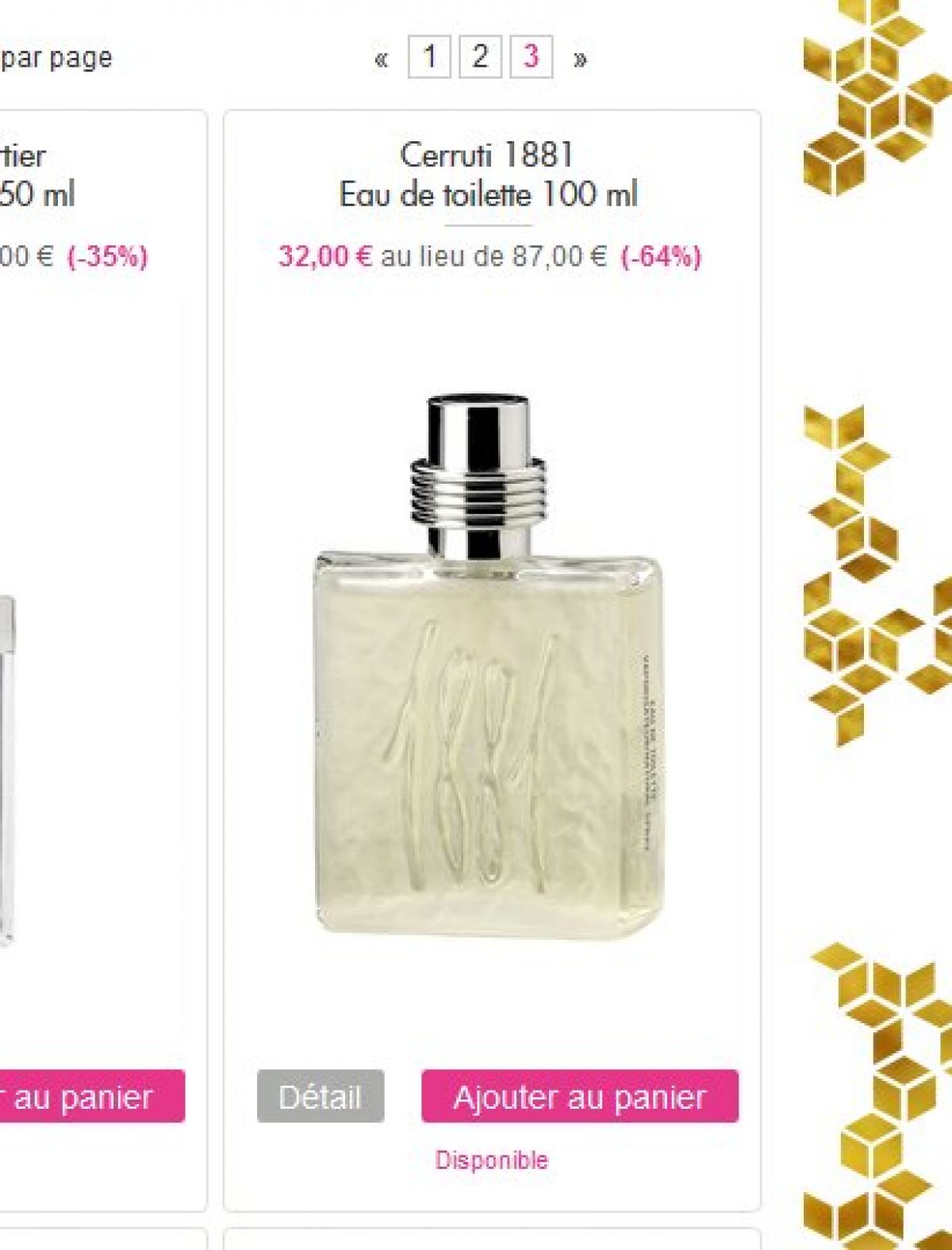Open the Cerruti 1881 product title
This screenshot has width=952, height=1250.
coord(487,155)
